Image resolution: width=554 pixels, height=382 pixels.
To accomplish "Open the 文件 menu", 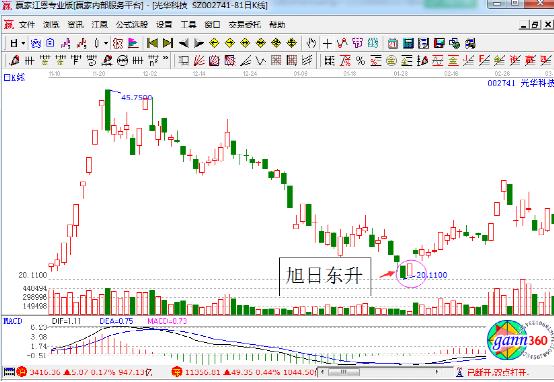I will point(27,25).
